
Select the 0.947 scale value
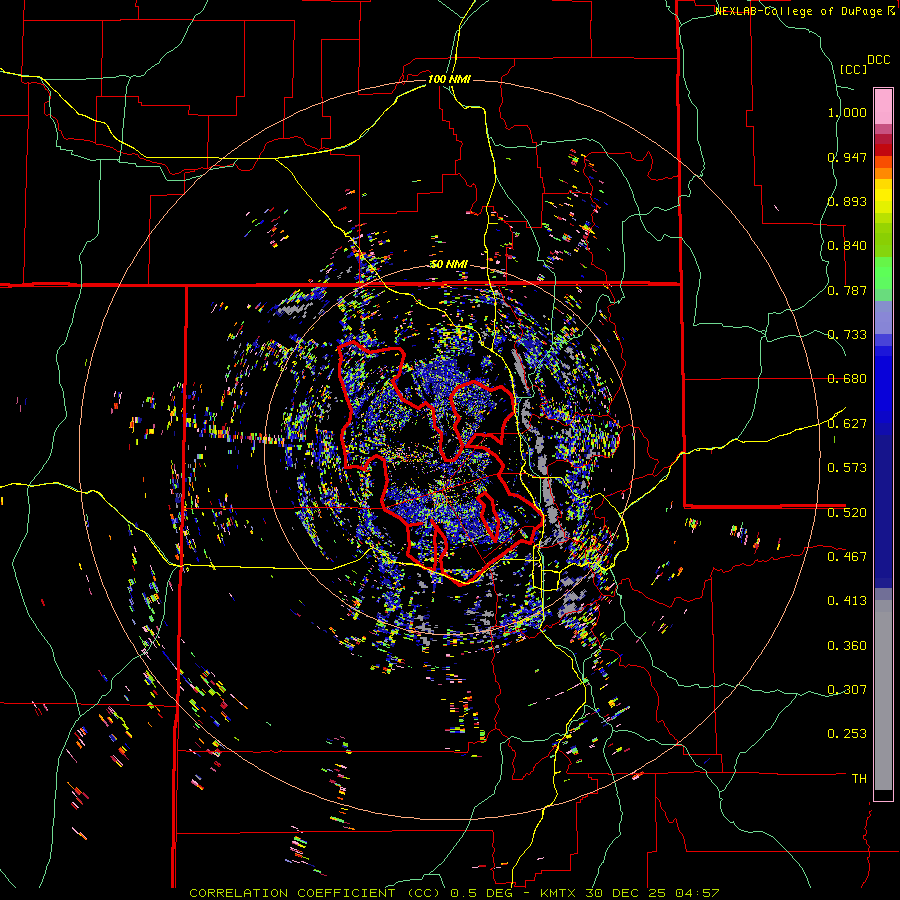847,157
